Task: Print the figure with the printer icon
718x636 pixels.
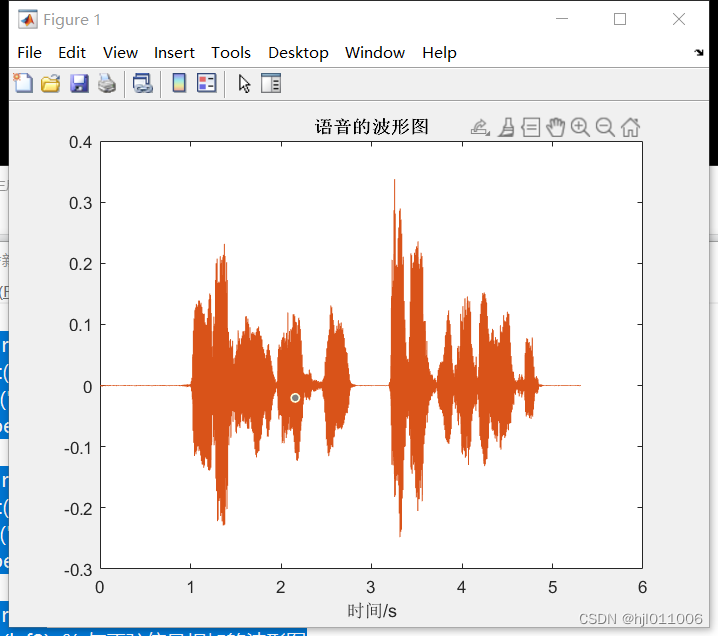Action: (106, 84)
